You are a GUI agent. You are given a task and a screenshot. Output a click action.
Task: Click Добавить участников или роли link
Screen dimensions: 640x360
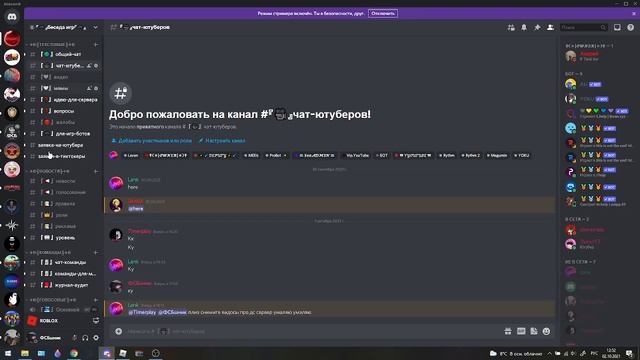click(151, 140)
